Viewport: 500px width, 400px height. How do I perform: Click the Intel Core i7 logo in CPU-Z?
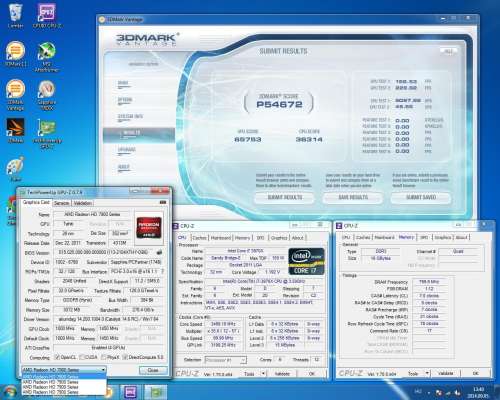coord(306,261)
